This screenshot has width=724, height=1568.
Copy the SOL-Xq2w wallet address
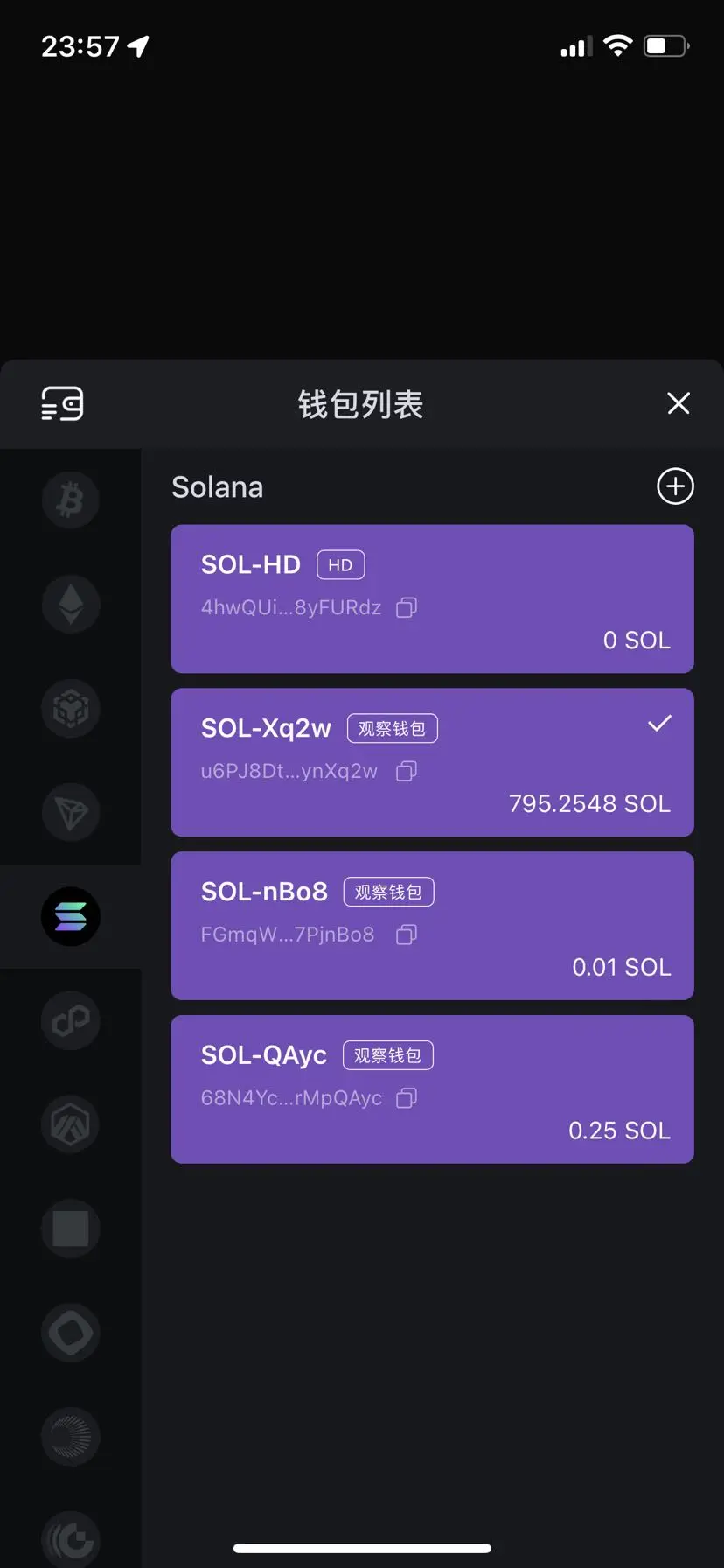(x=407, y=771)
